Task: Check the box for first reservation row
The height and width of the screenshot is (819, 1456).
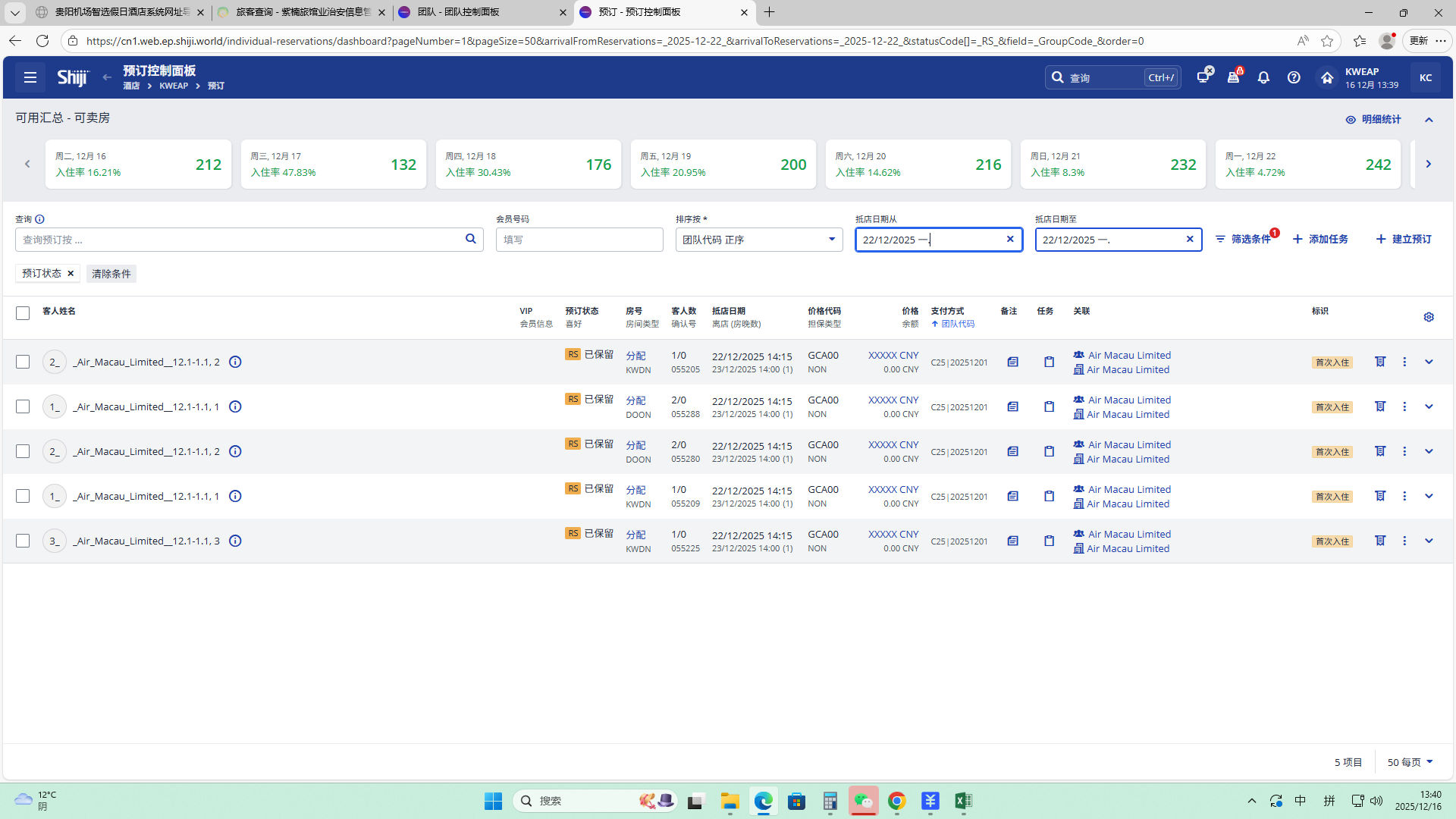Action: tap(23, 362)
